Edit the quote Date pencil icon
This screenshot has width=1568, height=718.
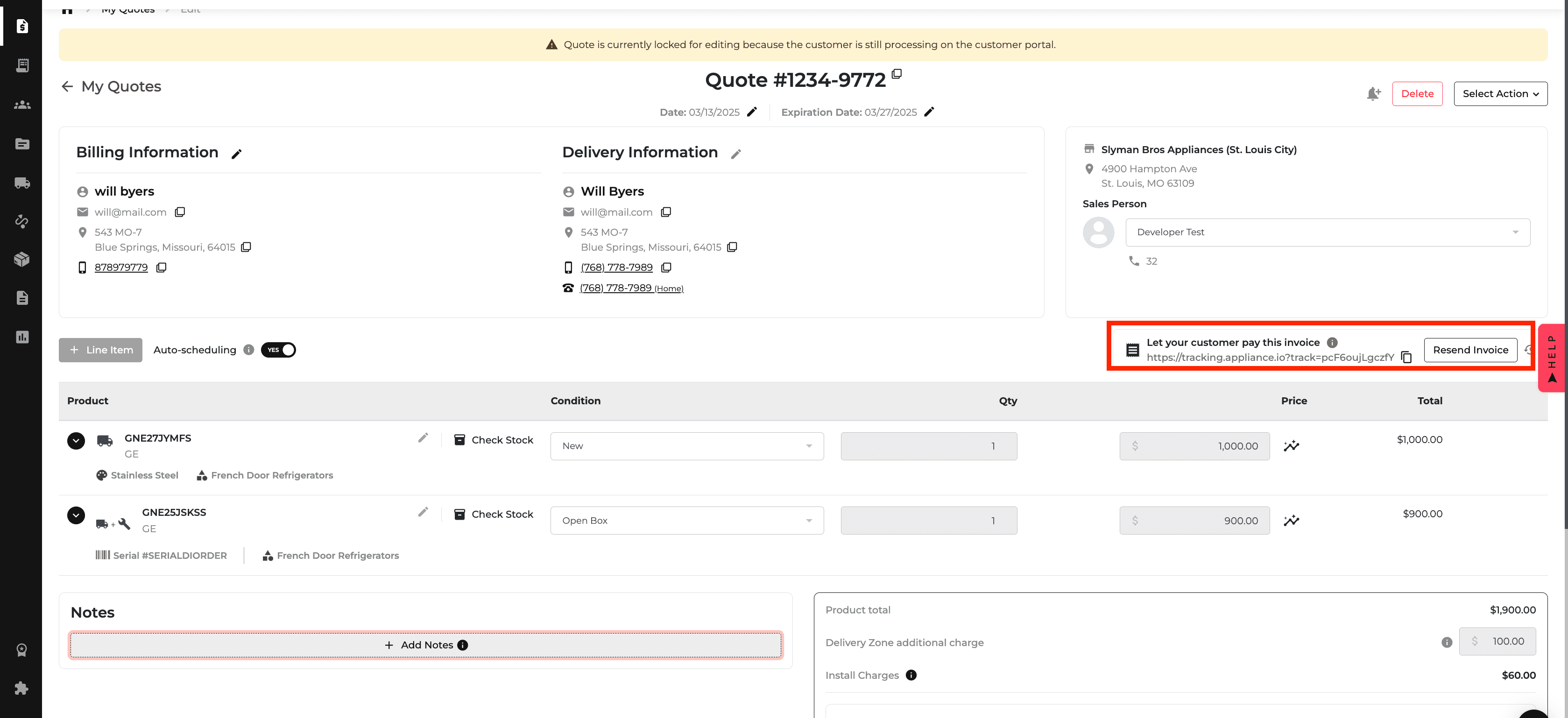point(752,112)
